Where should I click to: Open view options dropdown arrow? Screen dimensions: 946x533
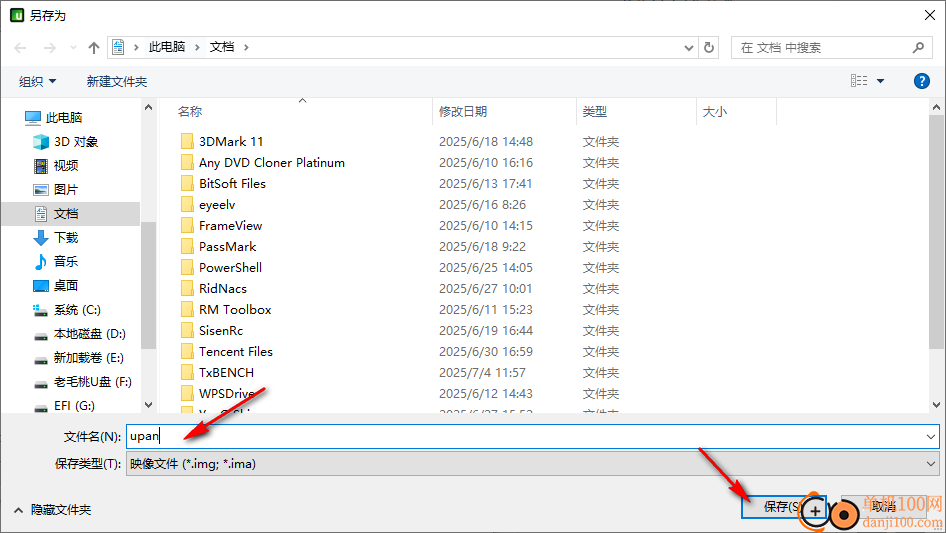pos(880,81)
